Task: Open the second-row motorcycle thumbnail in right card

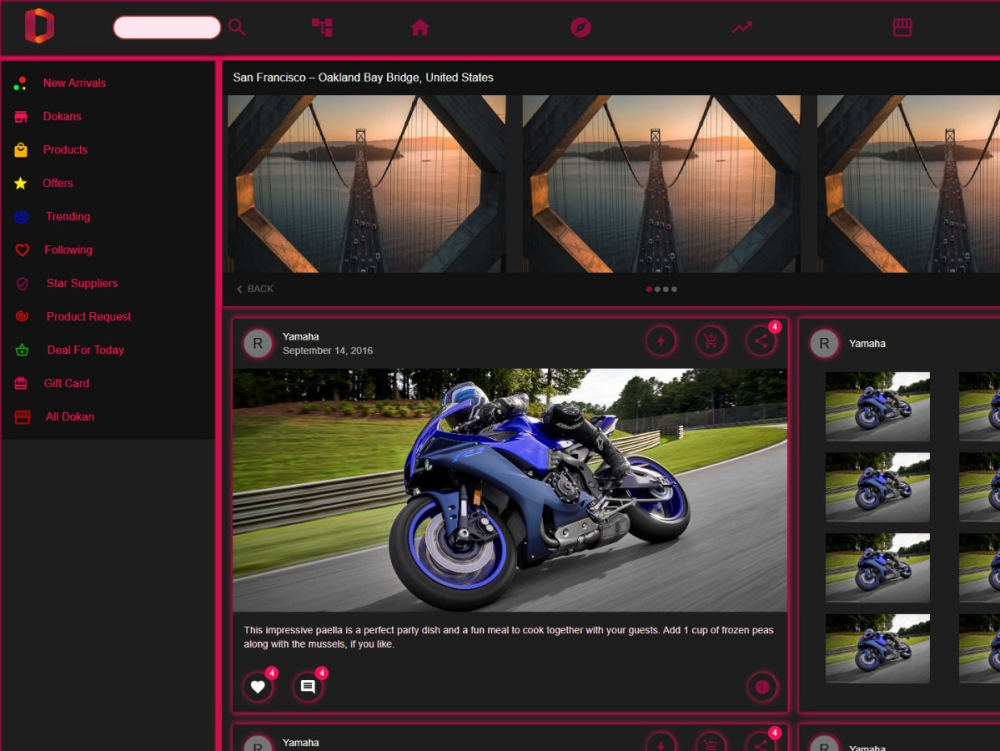Action: click(878, 487)
